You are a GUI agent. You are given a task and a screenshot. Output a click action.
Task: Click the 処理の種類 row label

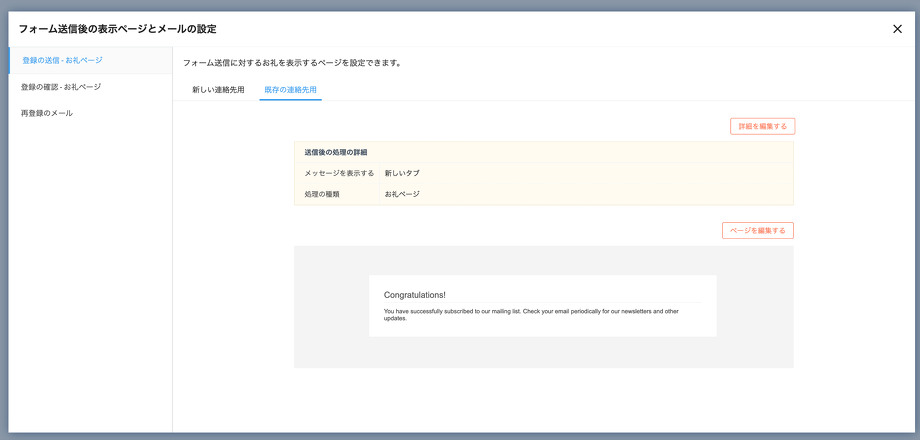click(x=322, y=194)
